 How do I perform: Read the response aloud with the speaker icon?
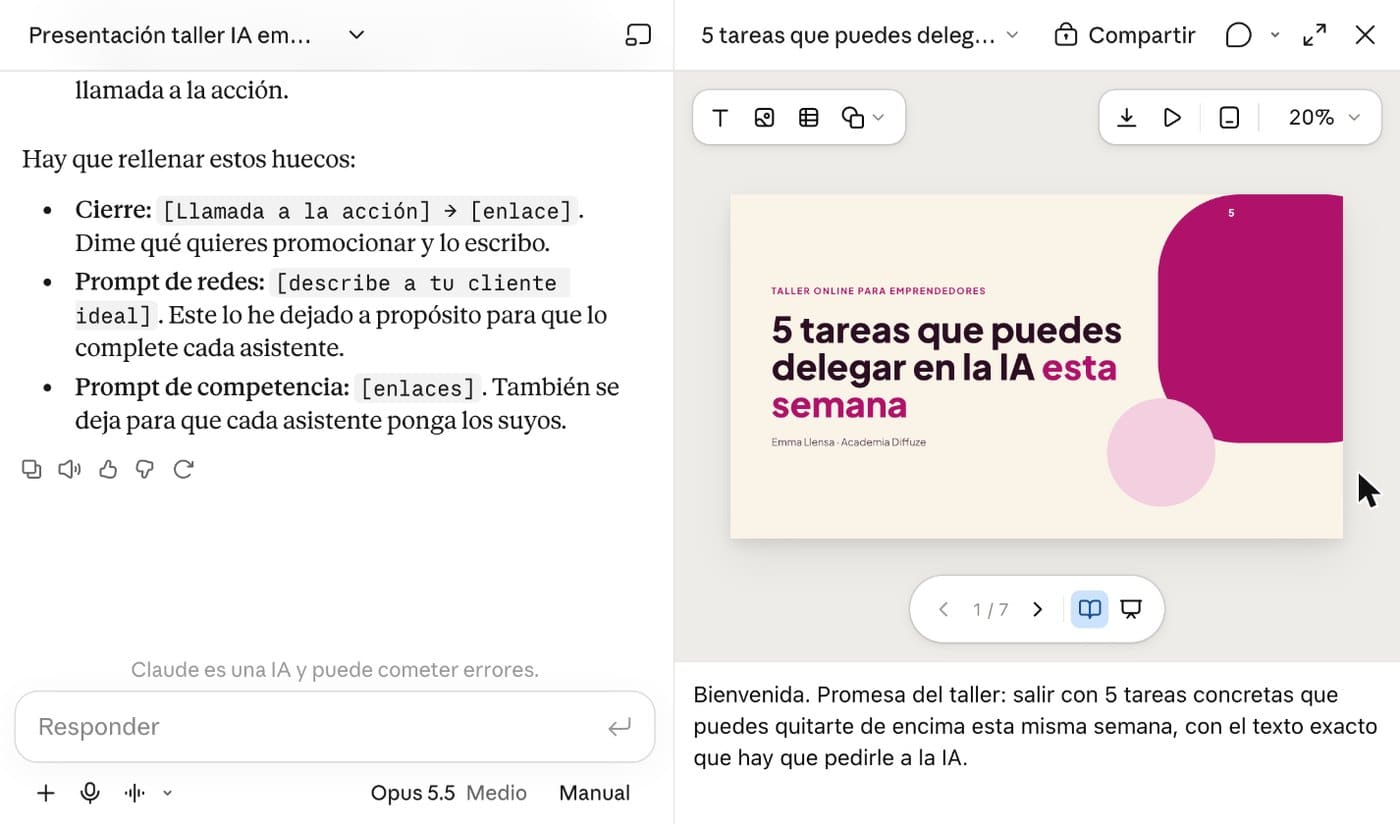pos(69,469)
